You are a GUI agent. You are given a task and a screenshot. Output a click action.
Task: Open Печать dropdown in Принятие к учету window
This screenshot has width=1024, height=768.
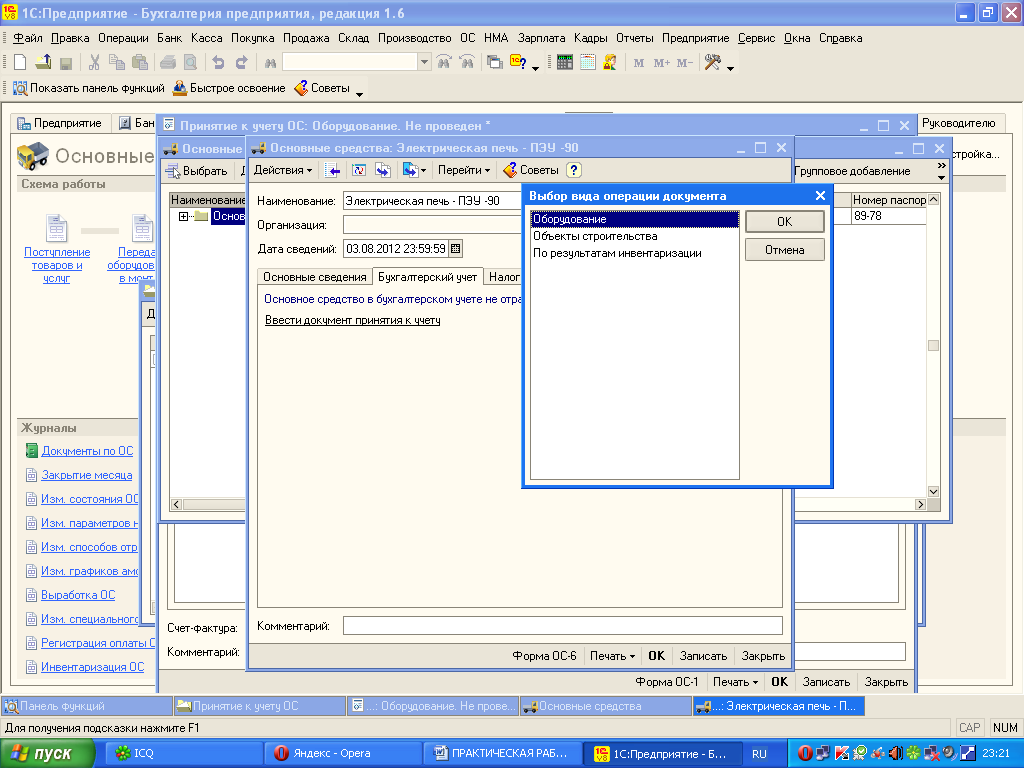[735, 682]
